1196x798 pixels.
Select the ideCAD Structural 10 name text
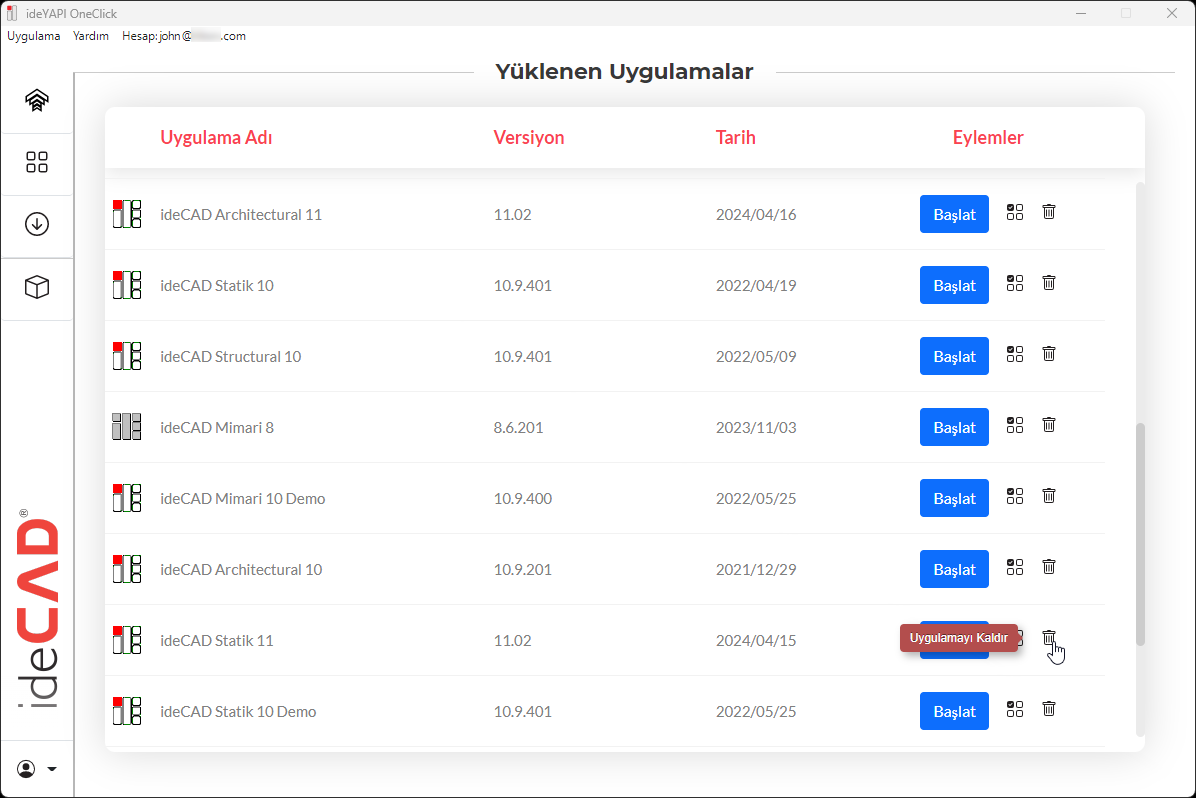click(230, 356)
